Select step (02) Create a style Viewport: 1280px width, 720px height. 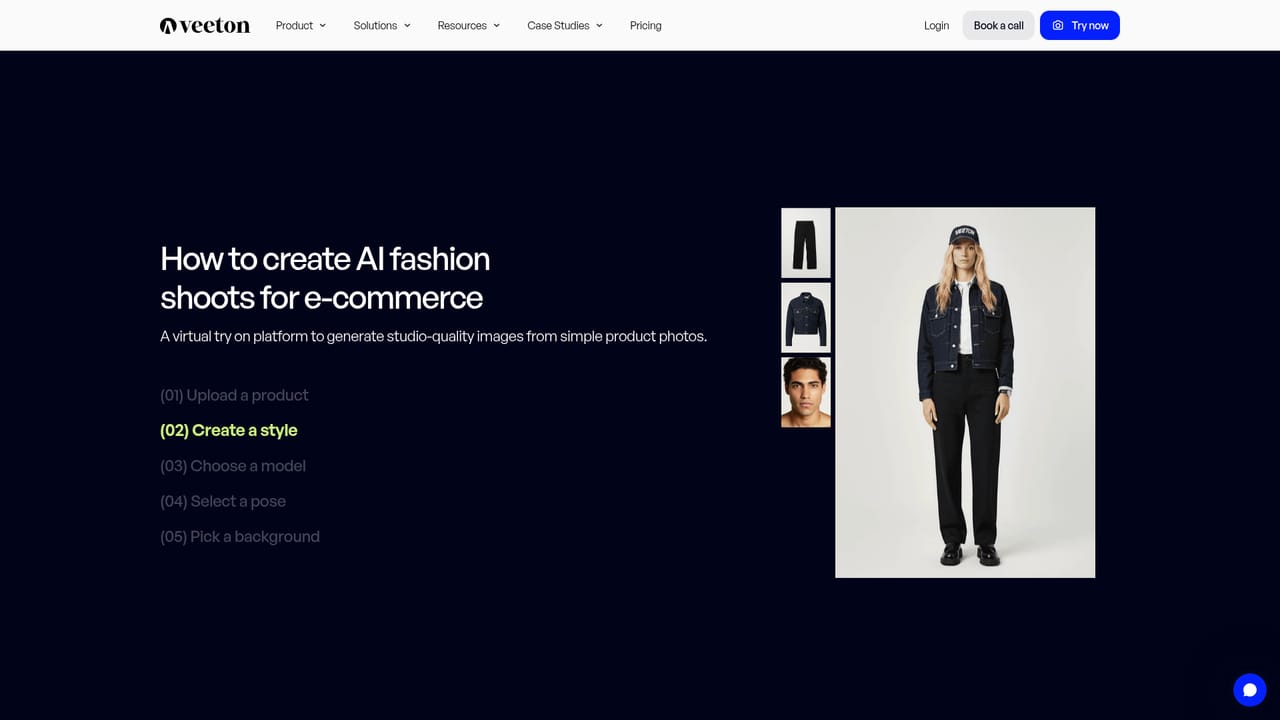click(229, 430)
